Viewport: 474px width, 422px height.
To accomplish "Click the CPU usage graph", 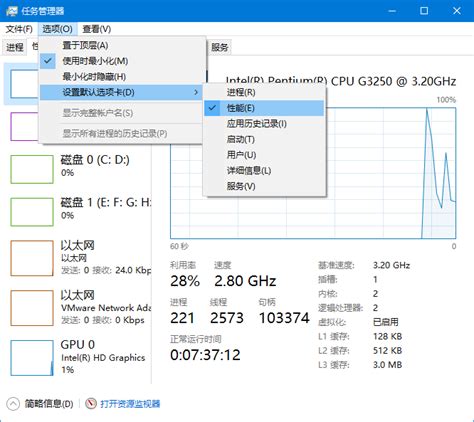I will click(x=313, y=173).
